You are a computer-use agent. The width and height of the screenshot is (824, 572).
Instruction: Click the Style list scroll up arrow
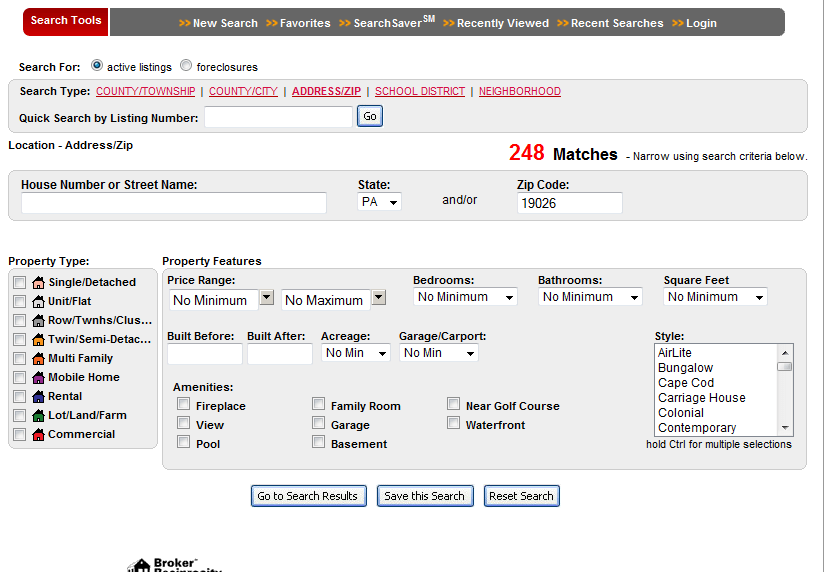785,353
